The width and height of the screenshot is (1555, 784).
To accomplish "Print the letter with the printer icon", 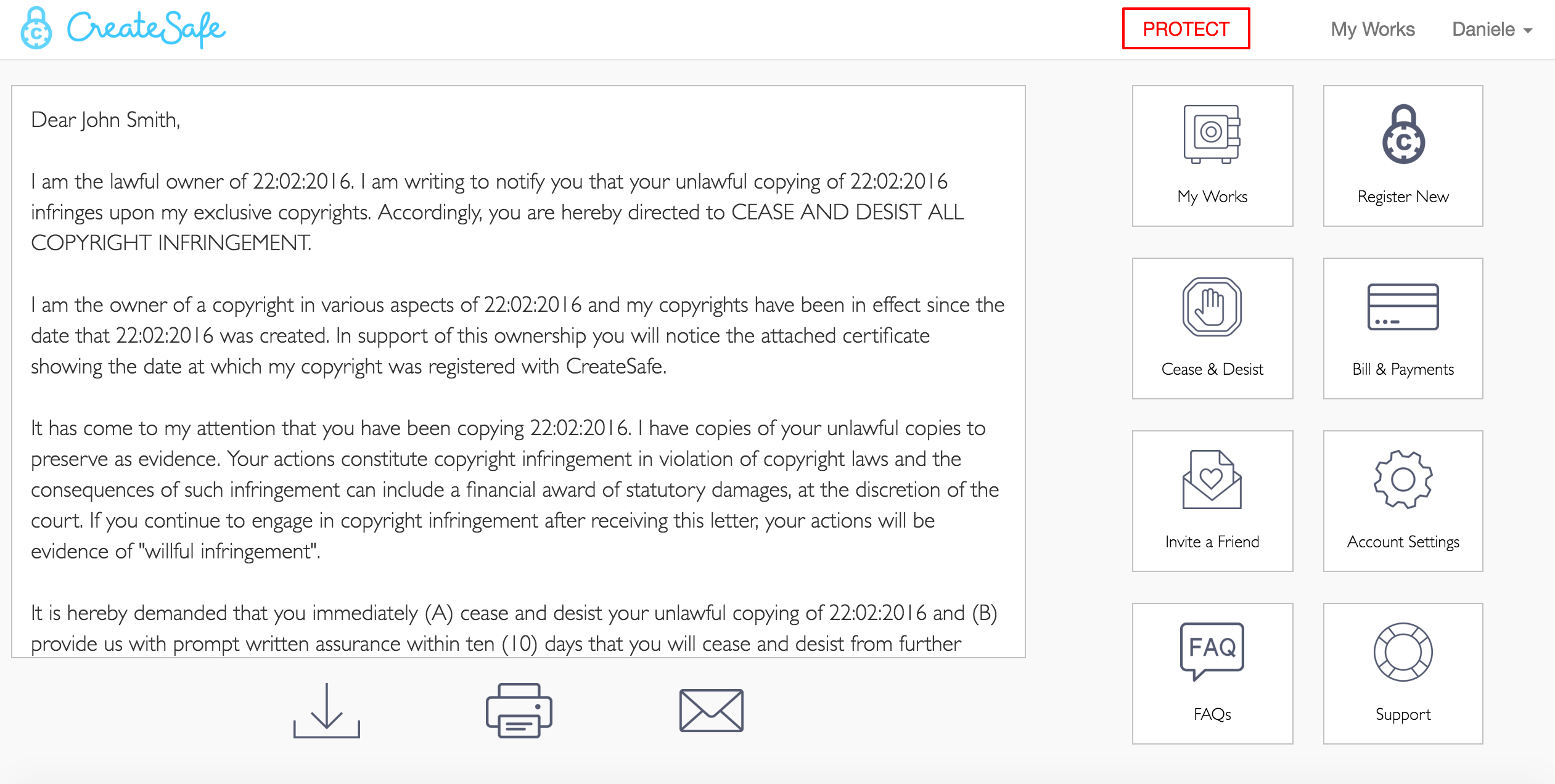I will coord(519,711).
